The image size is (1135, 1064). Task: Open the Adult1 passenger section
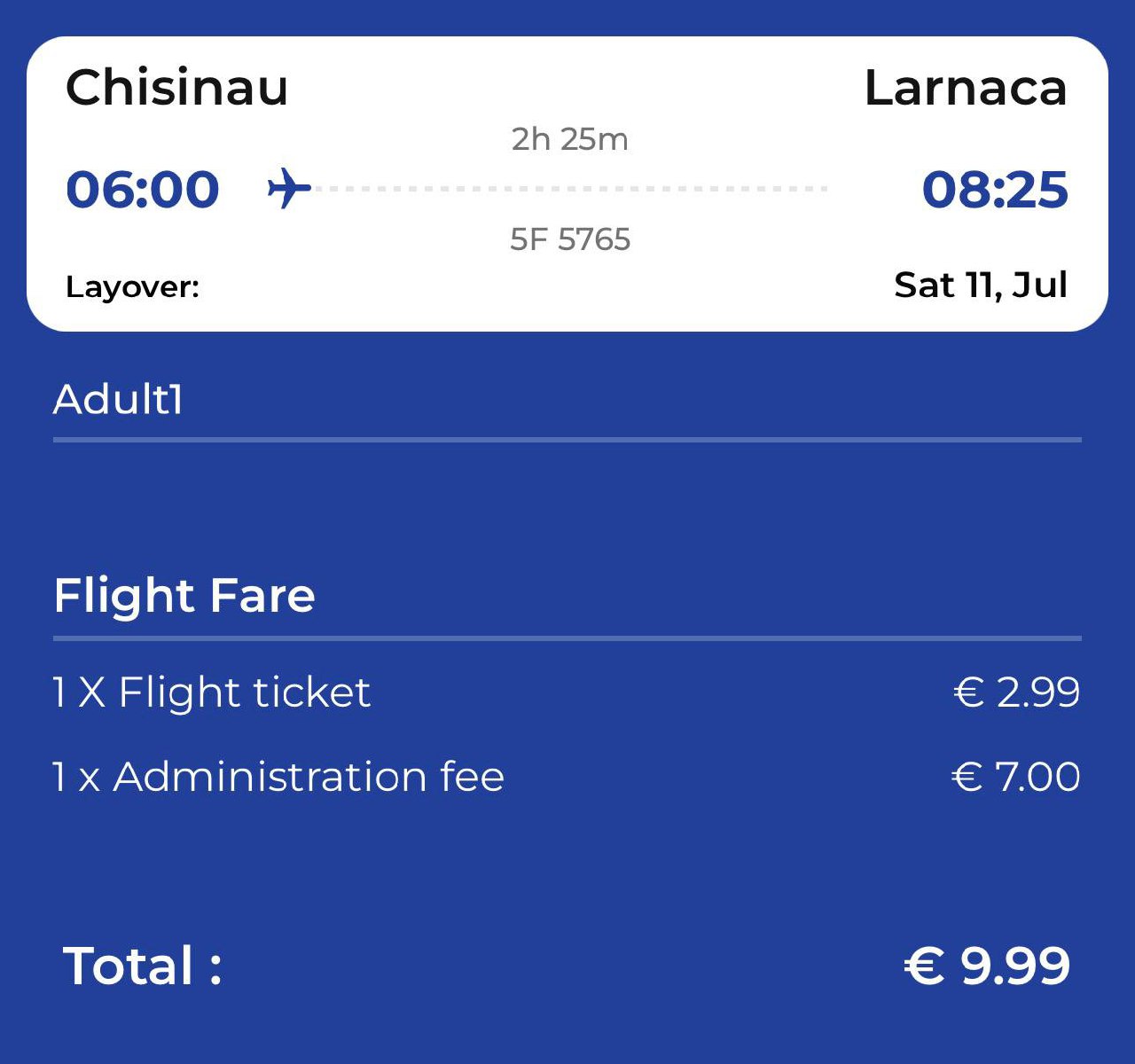(118, 399)
